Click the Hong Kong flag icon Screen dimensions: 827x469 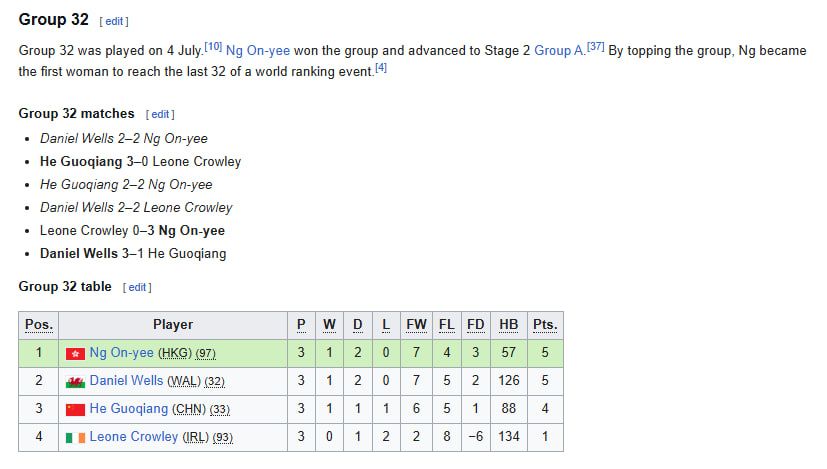pyautogui.click(x=75, y=353)
